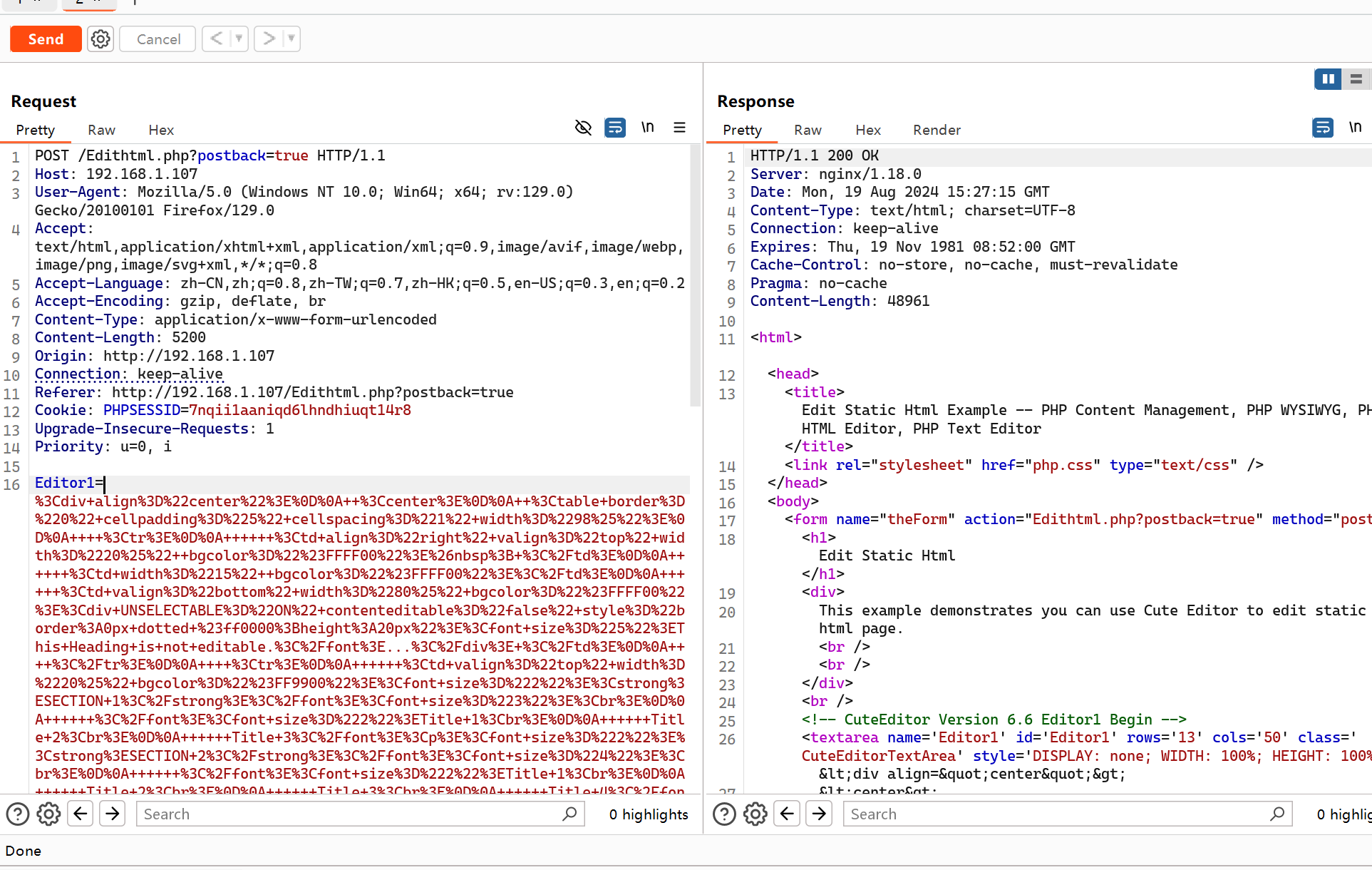Click the Referer header line

click(274, 392)
